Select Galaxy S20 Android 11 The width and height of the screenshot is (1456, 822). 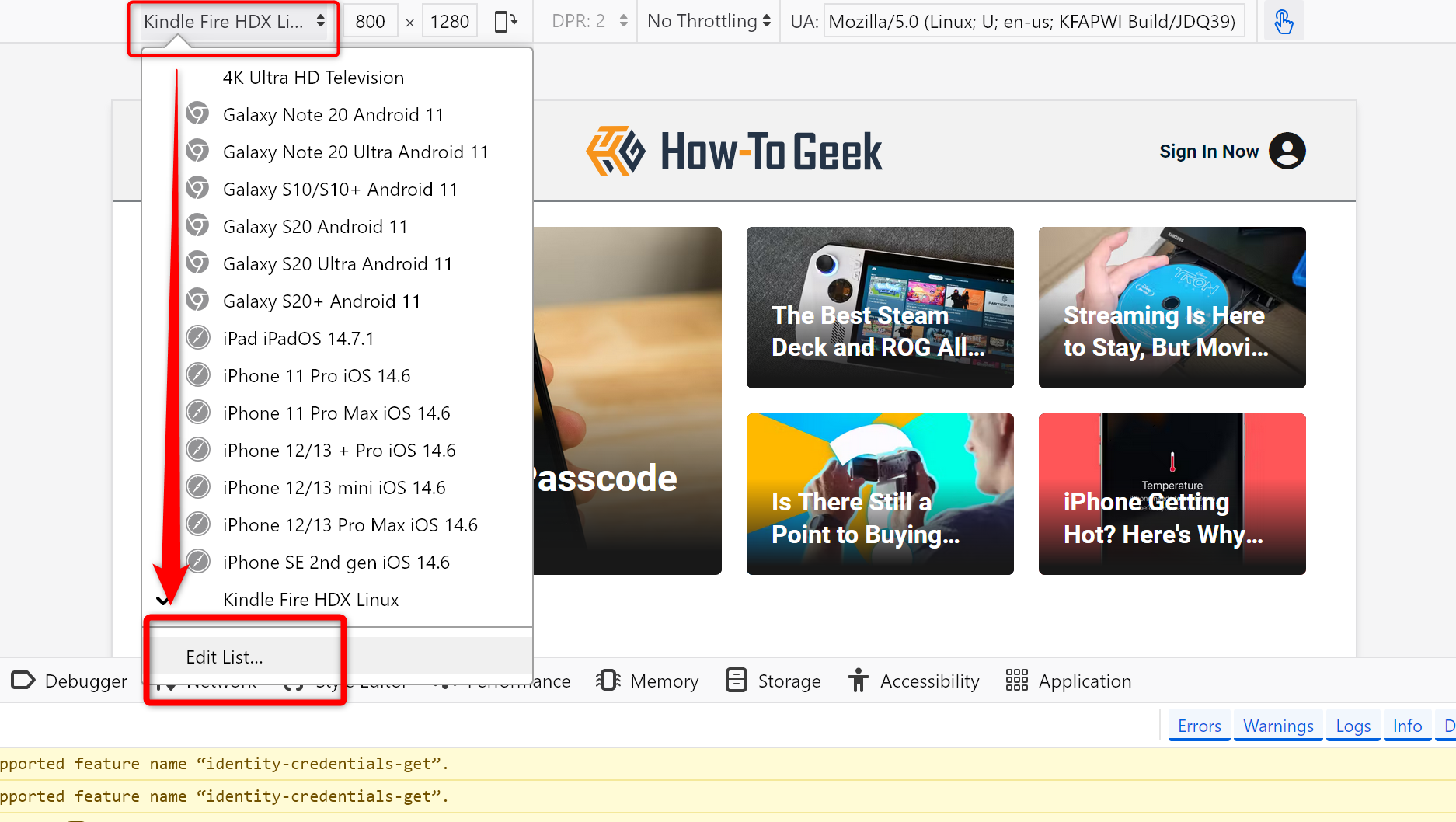tap(337, 227)
